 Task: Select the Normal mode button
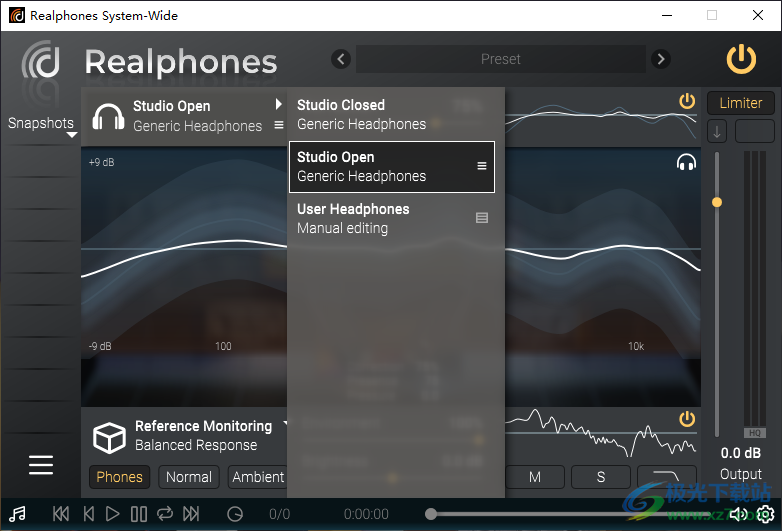189,477
